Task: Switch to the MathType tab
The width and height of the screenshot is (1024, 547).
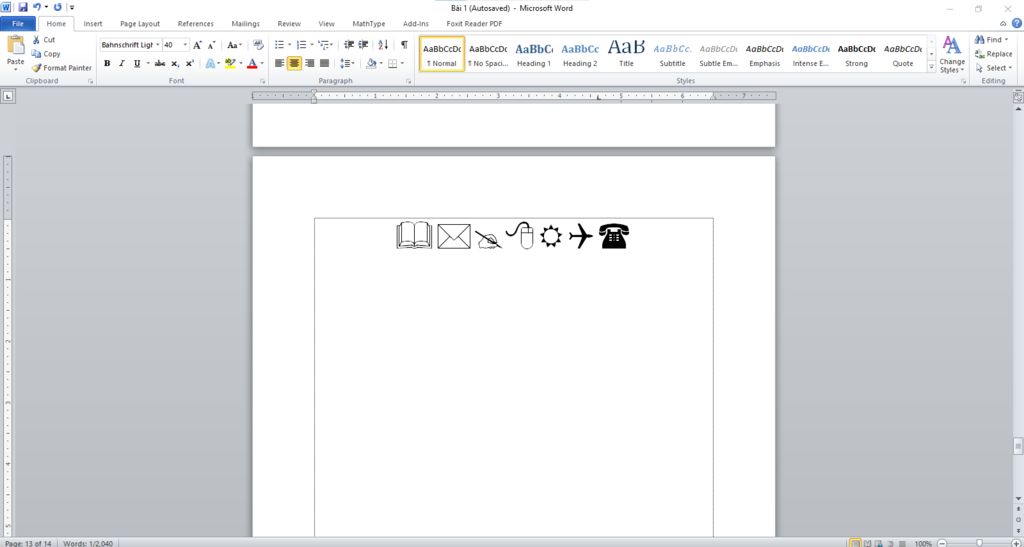Action: [x=369, y=23]
